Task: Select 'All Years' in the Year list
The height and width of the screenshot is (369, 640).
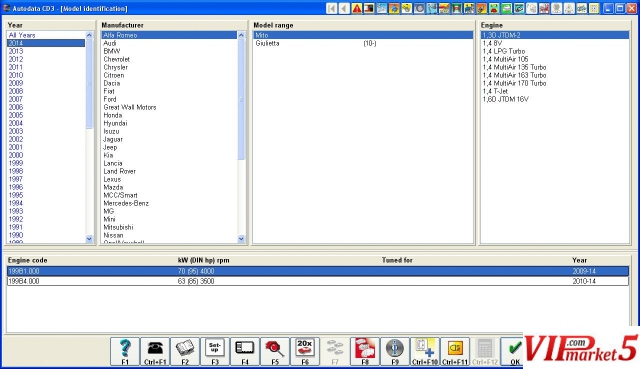Action: pos(46,35)
